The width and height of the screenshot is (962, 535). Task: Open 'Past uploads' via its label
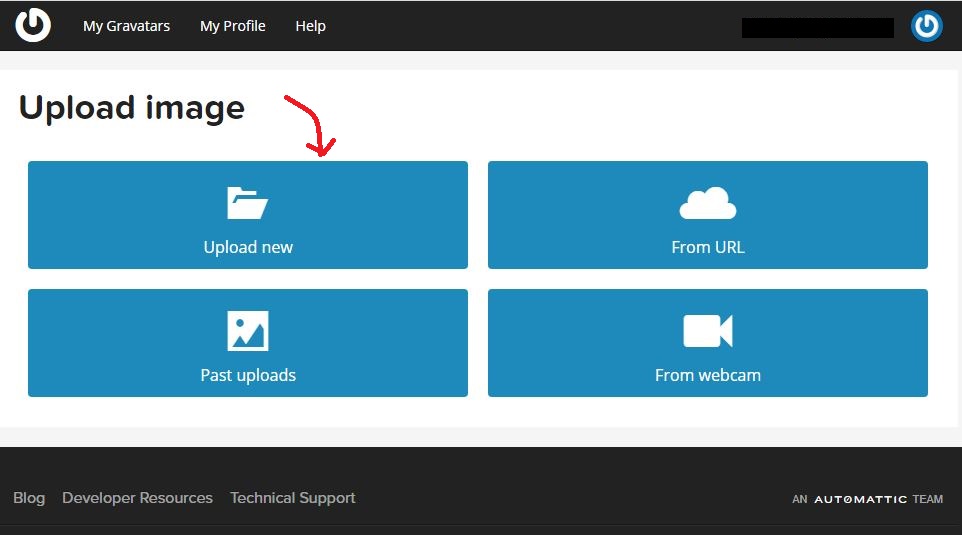(x=247, y=376)
